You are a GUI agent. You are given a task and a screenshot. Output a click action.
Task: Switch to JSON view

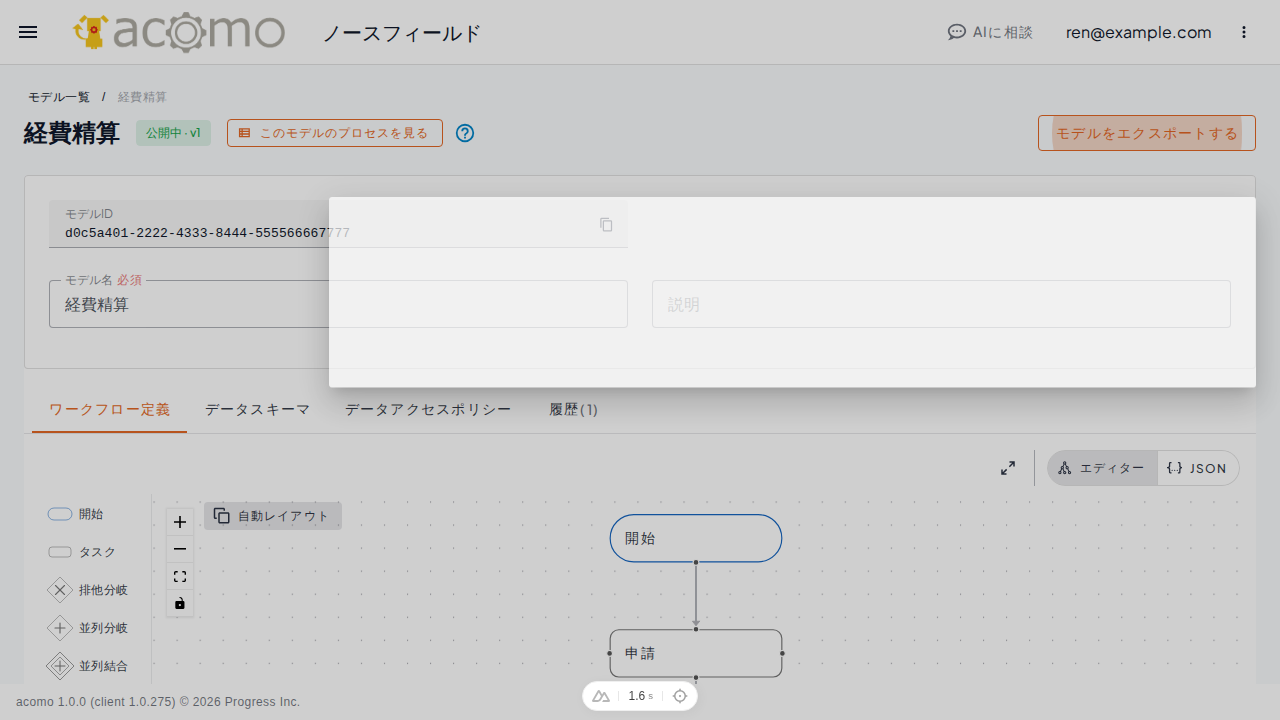(x=1198, y=468)
